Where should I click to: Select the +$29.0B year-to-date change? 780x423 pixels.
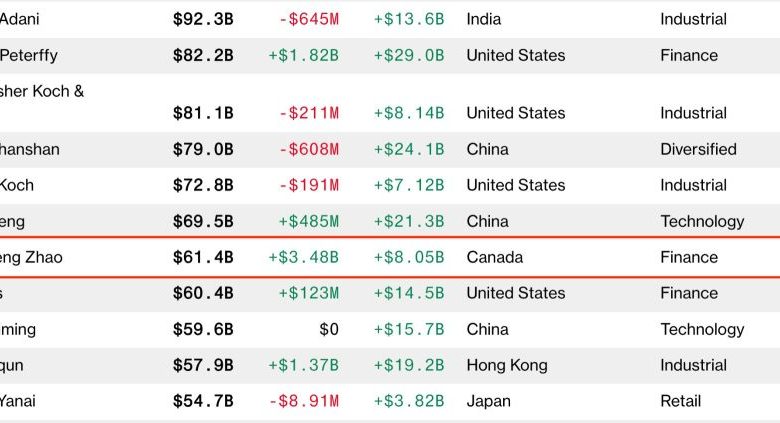(x=408, y=55)
